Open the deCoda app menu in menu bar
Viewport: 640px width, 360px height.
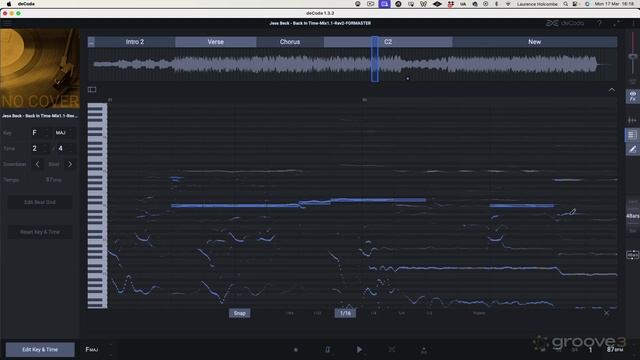pos(26,4)
